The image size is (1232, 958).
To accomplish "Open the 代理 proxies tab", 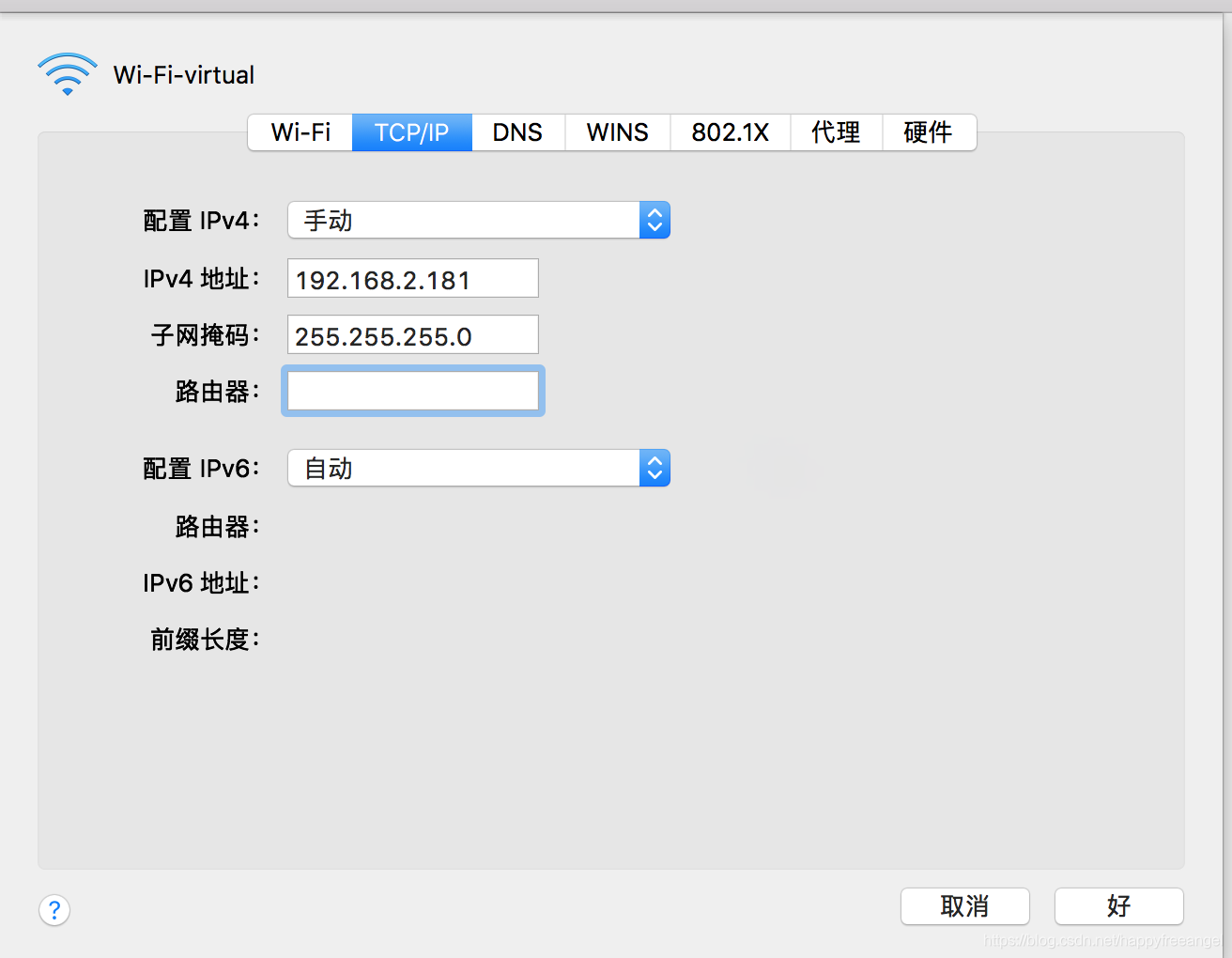I will pos(837,132).
